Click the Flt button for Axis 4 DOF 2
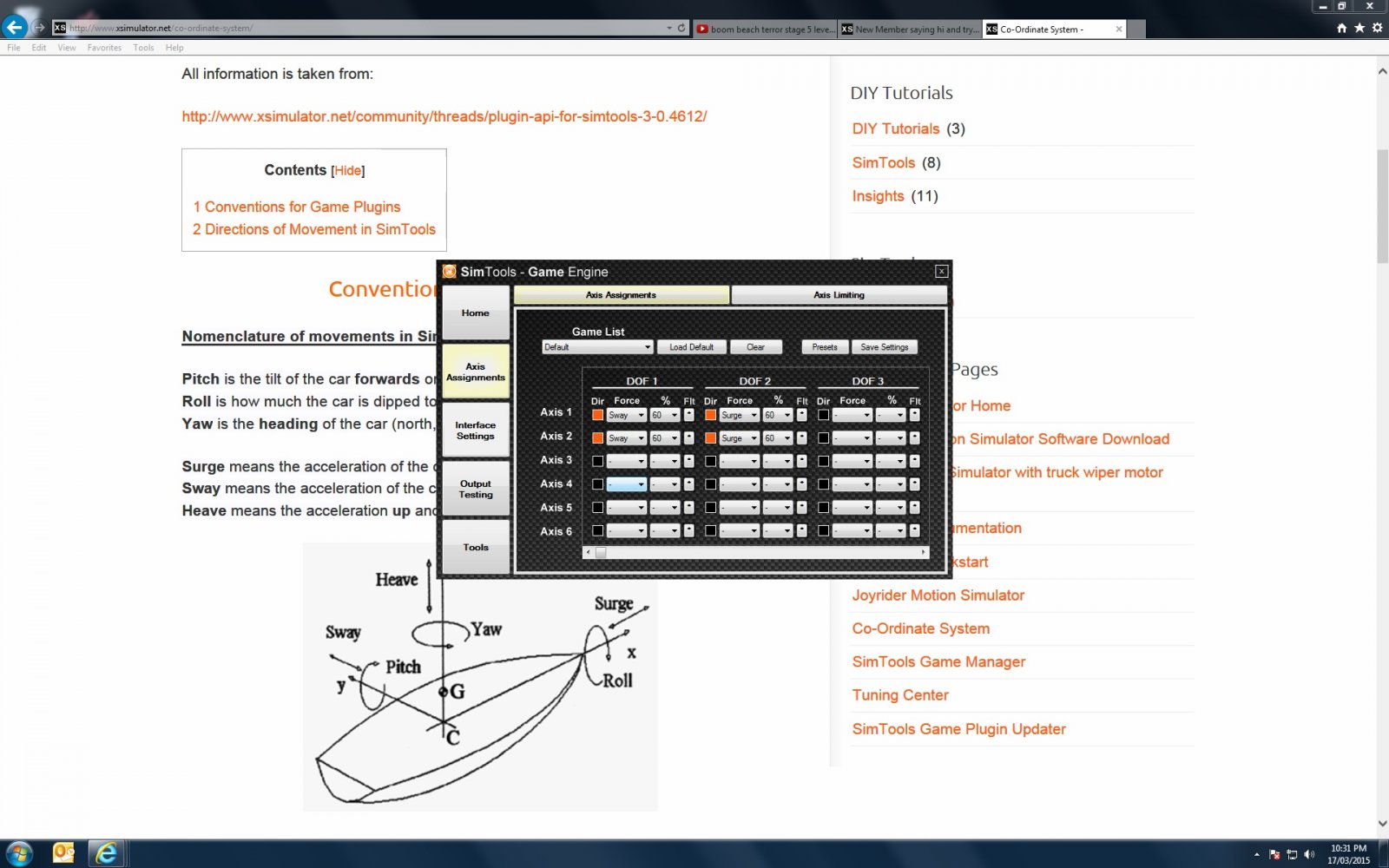This screenshot has width=1389, height=868. (801, 484)
